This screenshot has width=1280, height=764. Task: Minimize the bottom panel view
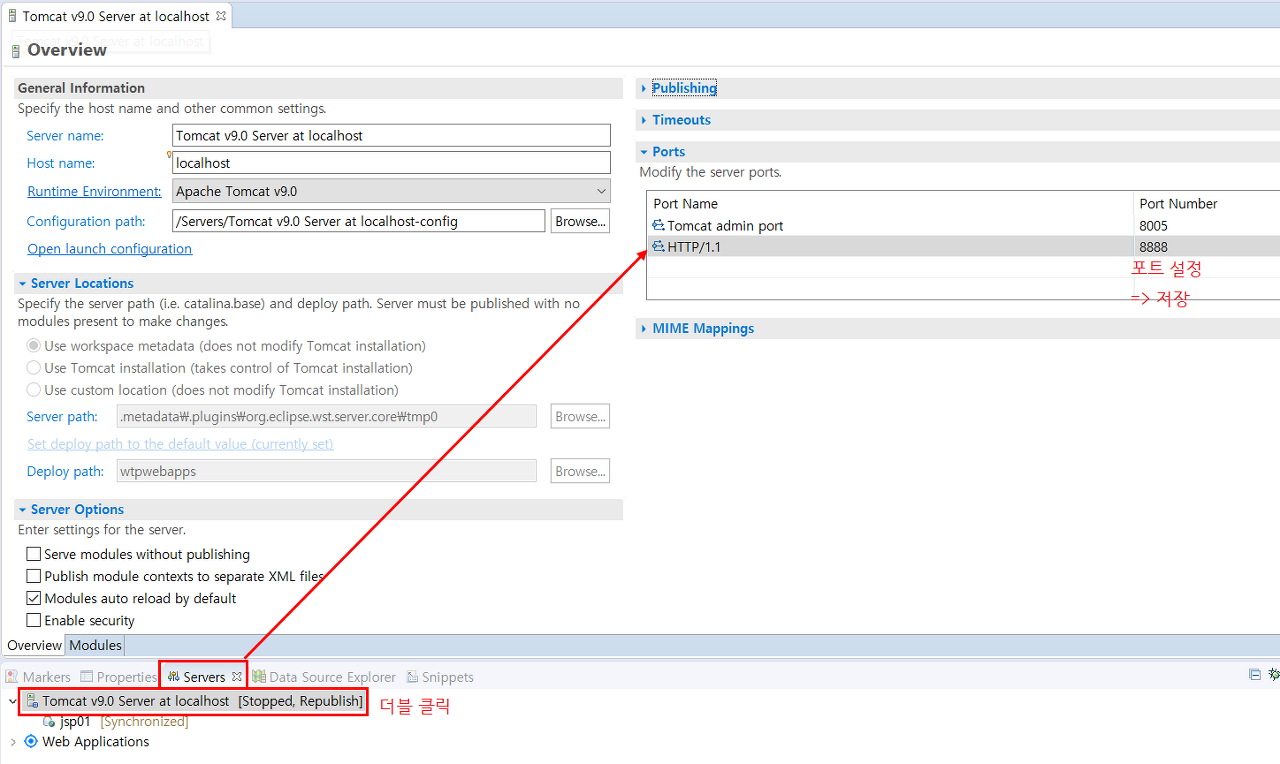pos(1255,675)
